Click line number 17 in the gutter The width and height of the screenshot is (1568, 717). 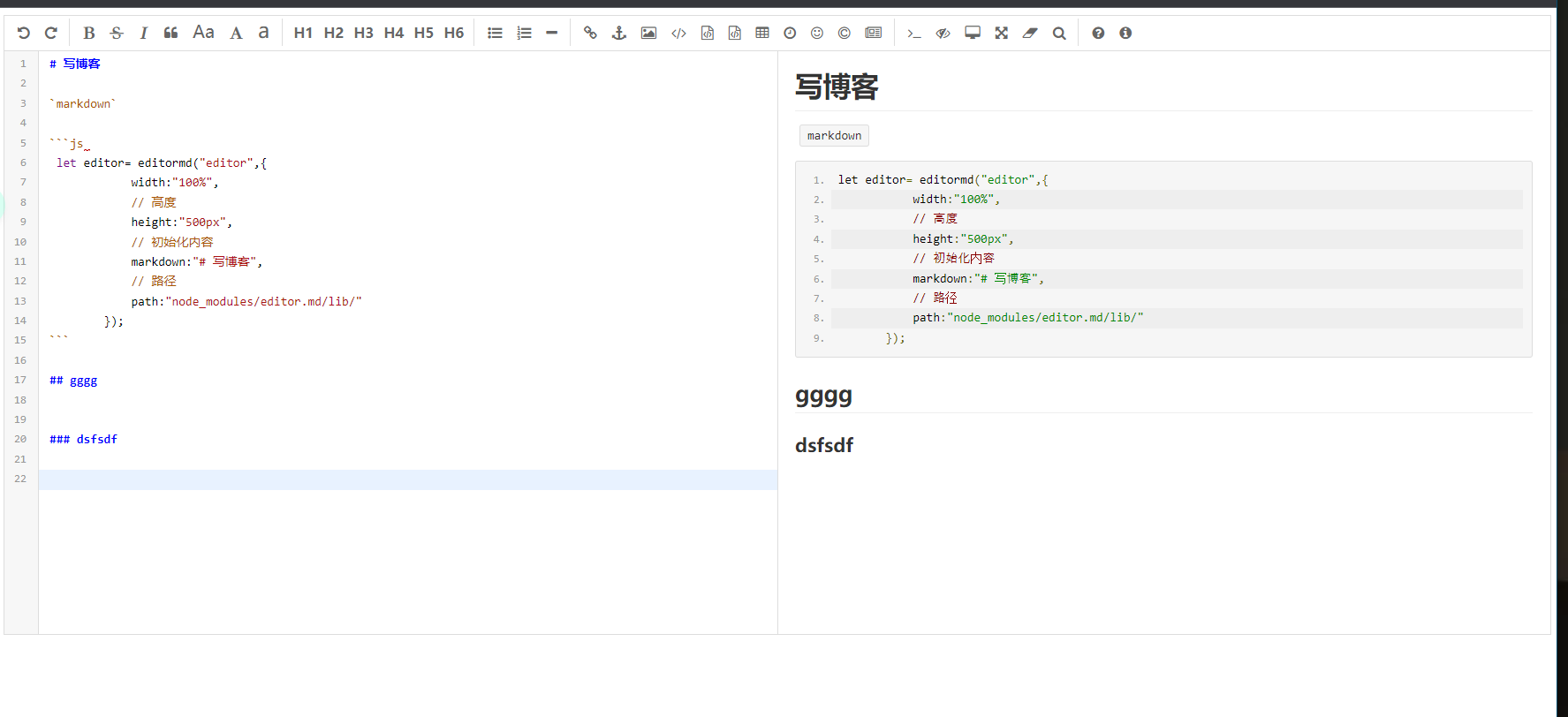coord(20,380)
